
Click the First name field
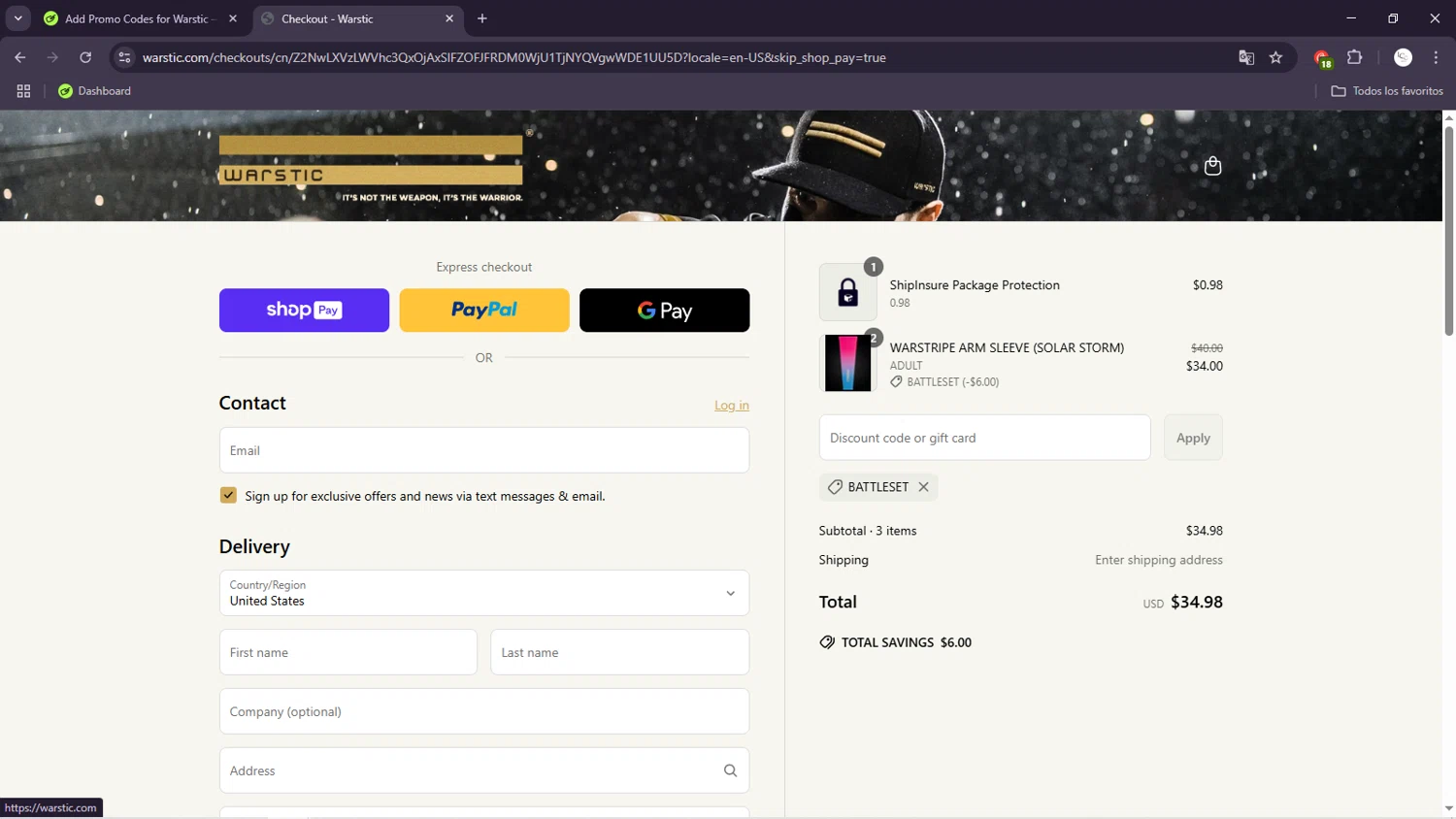348,652
